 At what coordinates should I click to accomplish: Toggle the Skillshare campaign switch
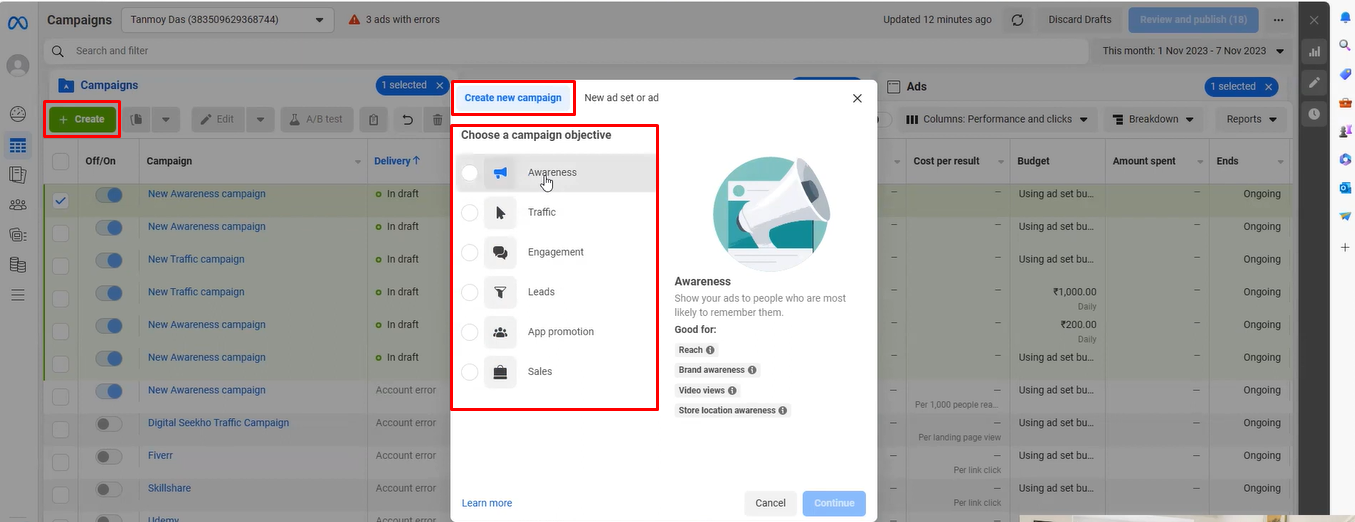click(x=109, y=489)
